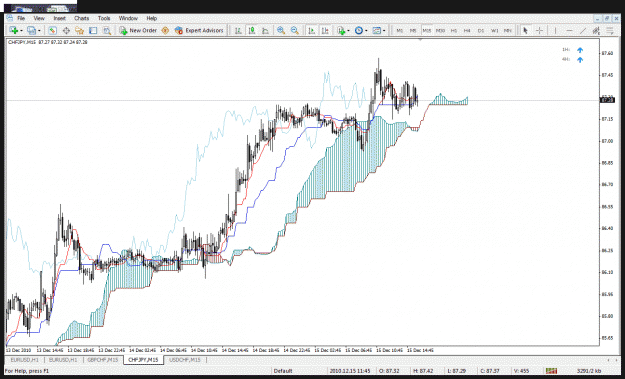Switch to the USDCHF,M15 chart tab
Viewport: 625px width, 379px height.
pyautogui.click(x=185, y=360)
